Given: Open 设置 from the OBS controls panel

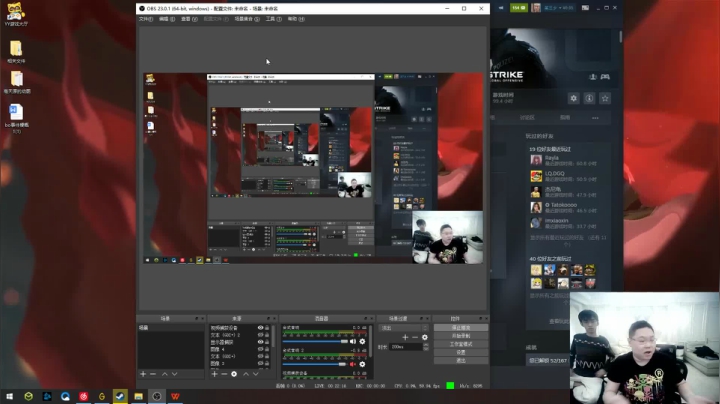Looking at the screenshot, I should (x=461, y=353).
